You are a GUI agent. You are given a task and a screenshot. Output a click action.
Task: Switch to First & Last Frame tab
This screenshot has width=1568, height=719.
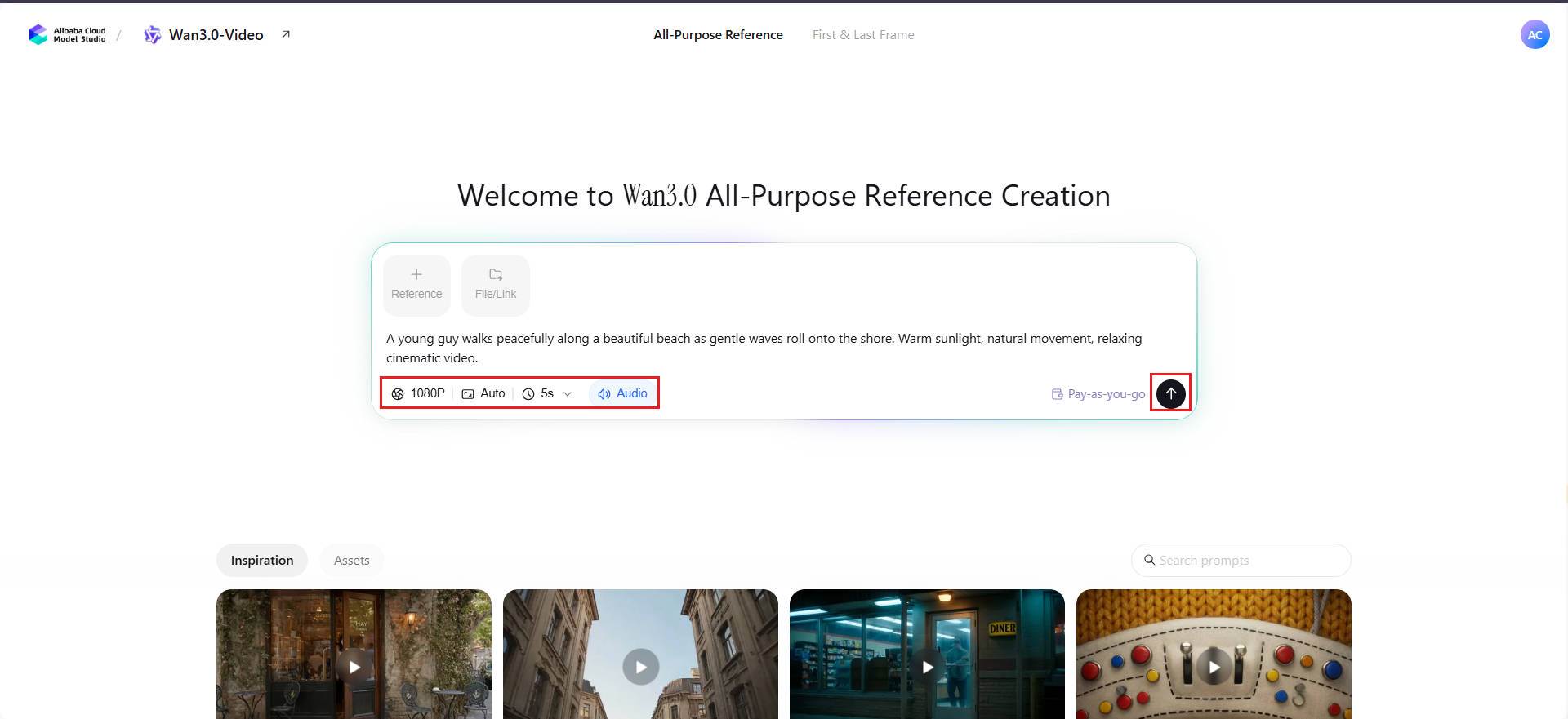click(863, 34)
